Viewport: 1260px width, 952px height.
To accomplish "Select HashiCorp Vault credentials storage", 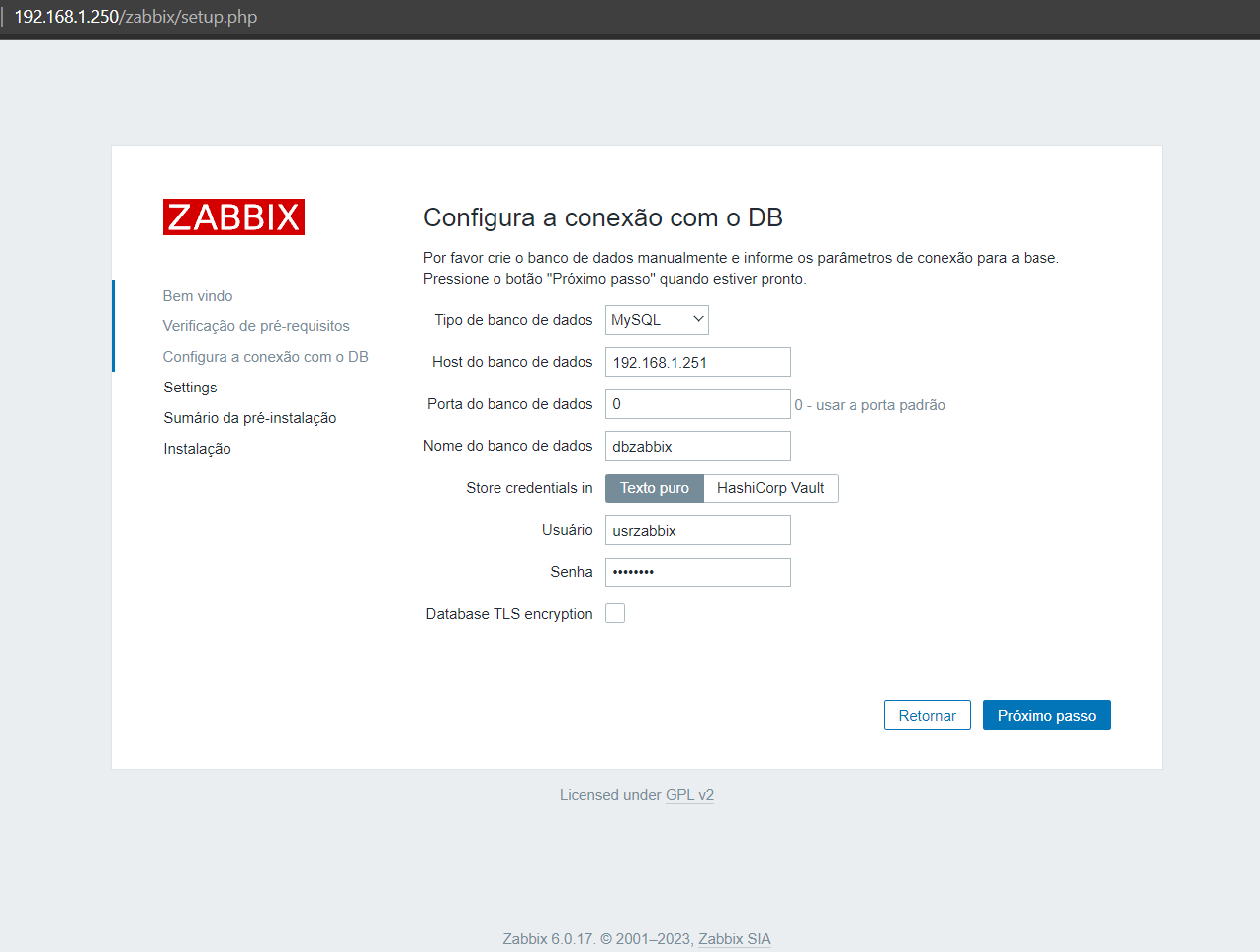I will click(770, 488).
